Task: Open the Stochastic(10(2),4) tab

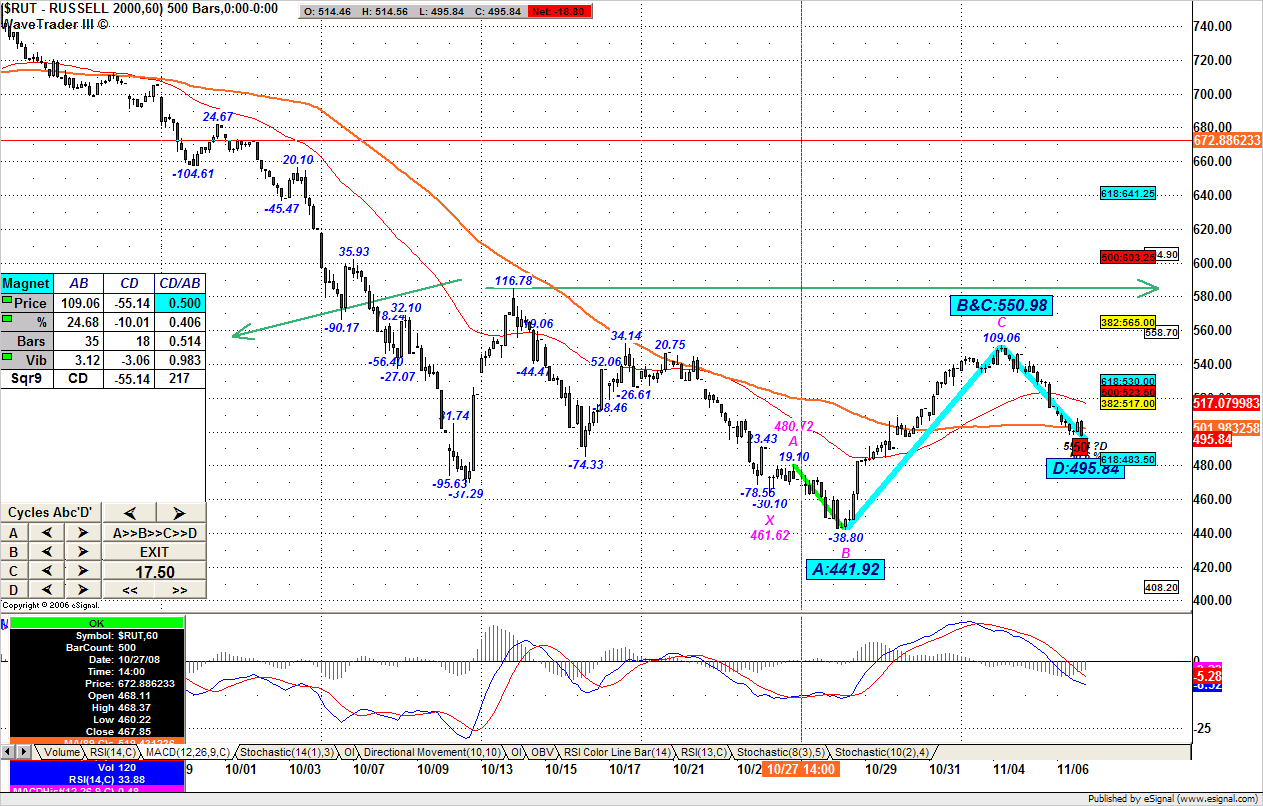Action: pyautogui.click(x=881, y=752)
